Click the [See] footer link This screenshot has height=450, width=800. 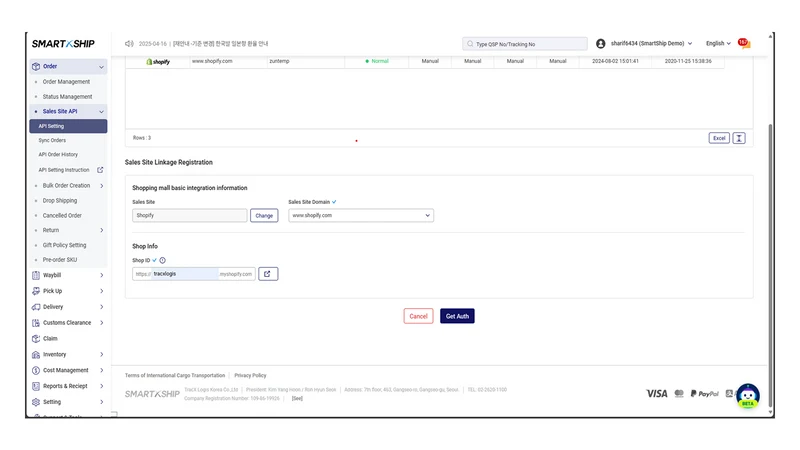tap(297, 398)
